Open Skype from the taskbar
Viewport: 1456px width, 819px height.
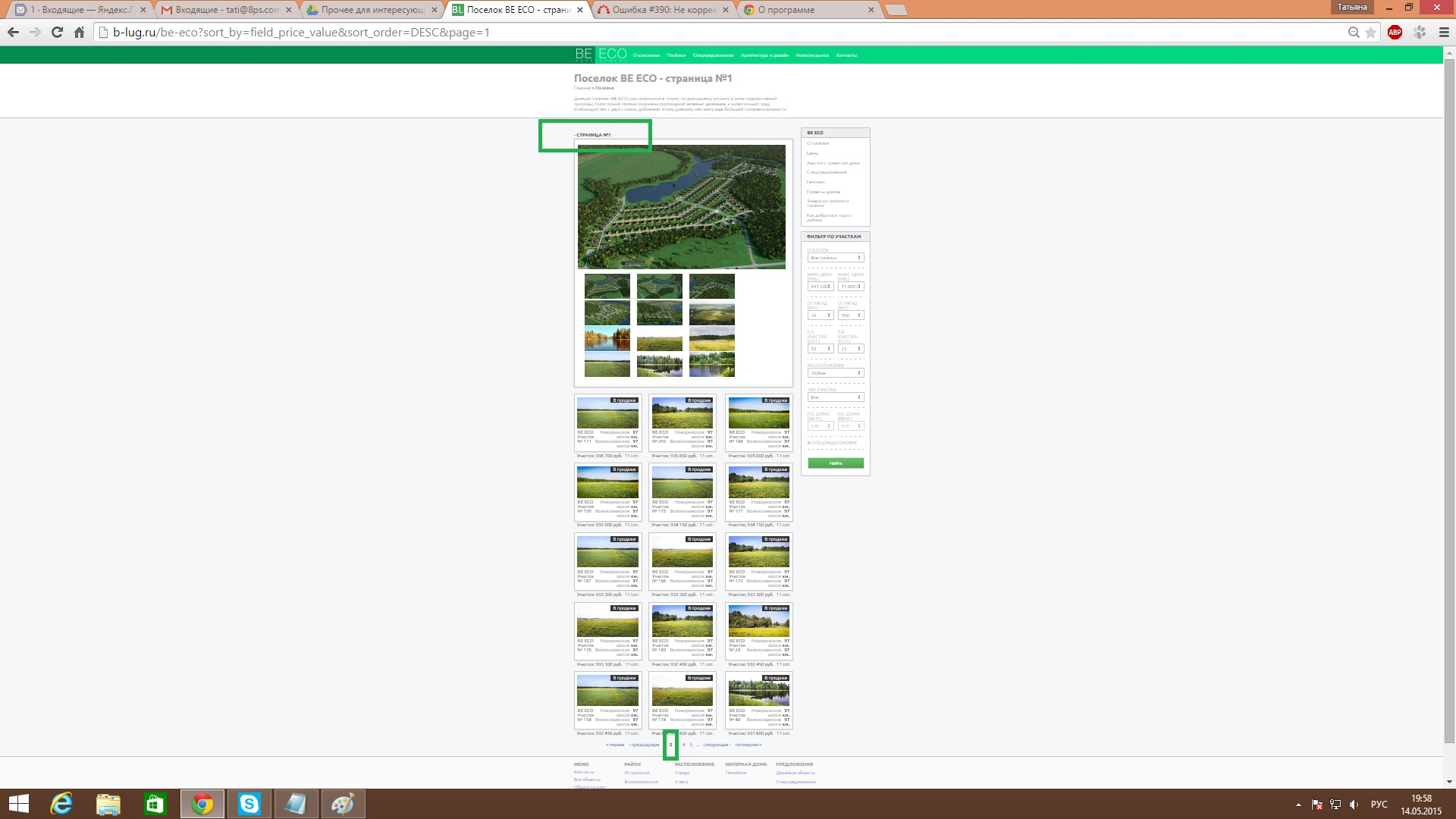[249, 804]
